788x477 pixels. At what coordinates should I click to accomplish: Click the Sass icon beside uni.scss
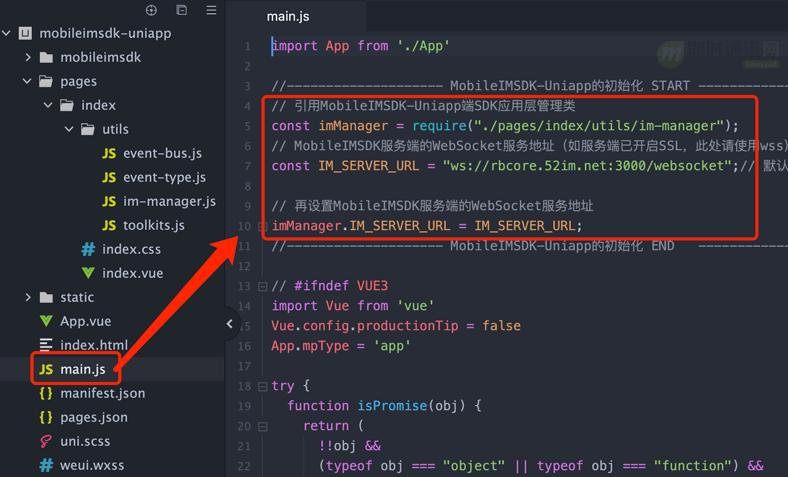(46, 441)
